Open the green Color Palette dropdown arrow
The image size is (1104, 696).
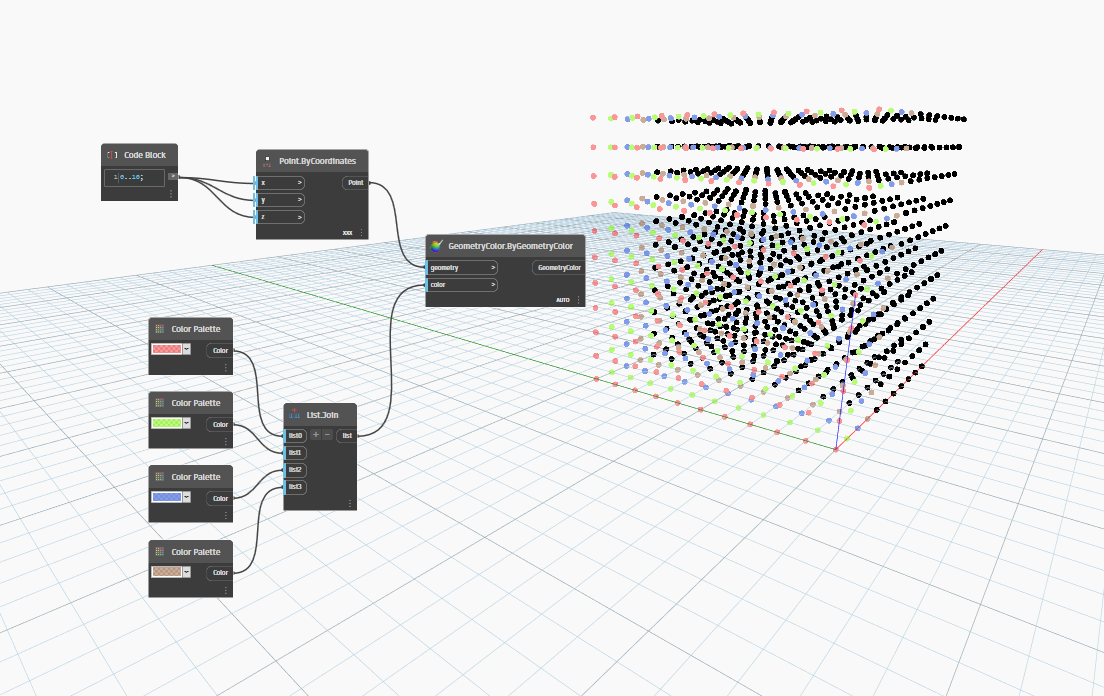point(187,424)
